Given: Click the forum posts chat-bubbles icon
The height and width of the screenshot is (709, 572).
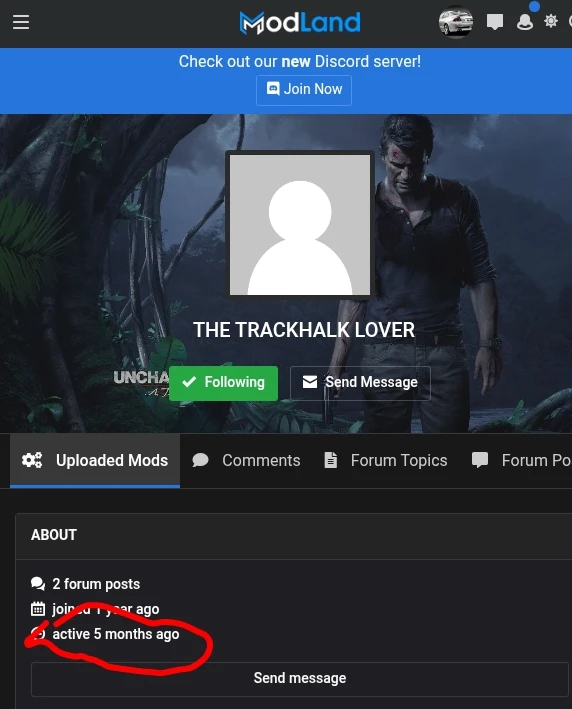Looking at the screenshot, I should (38, 584).
